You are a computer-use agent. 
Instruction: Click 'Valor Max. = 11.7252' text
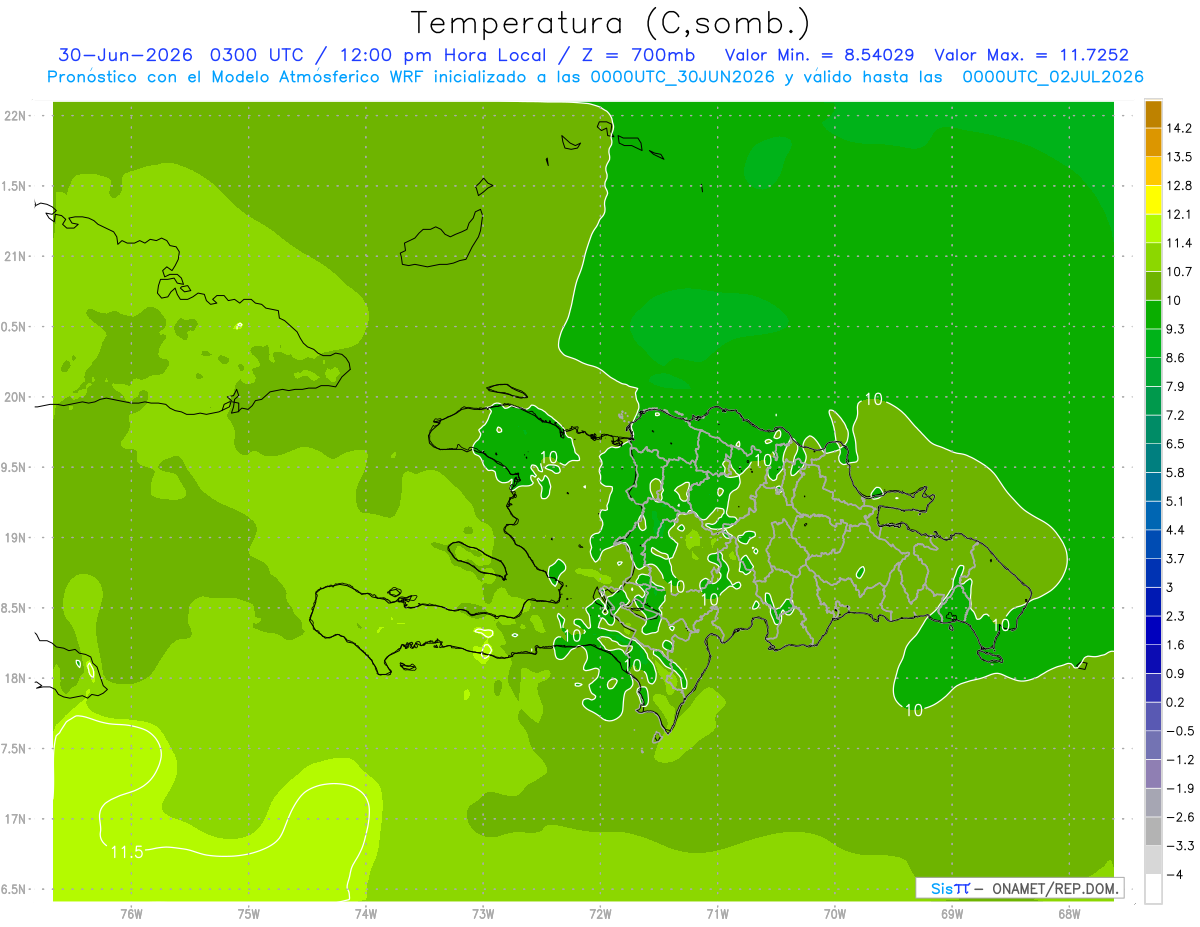[1032, 55]
